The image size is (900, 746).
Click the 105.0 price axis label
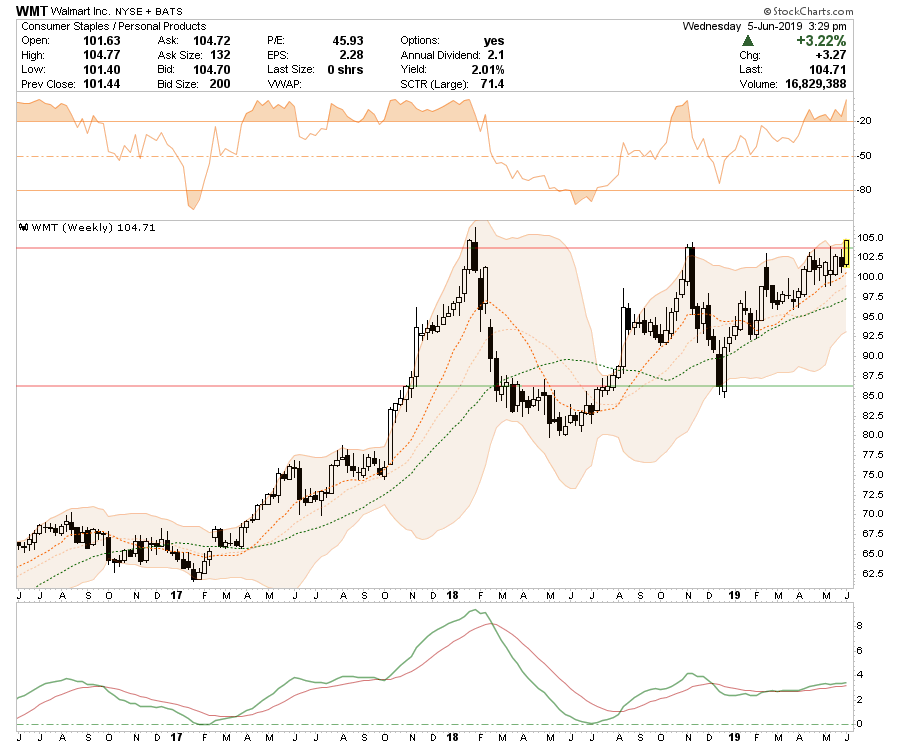click(870, 238)
